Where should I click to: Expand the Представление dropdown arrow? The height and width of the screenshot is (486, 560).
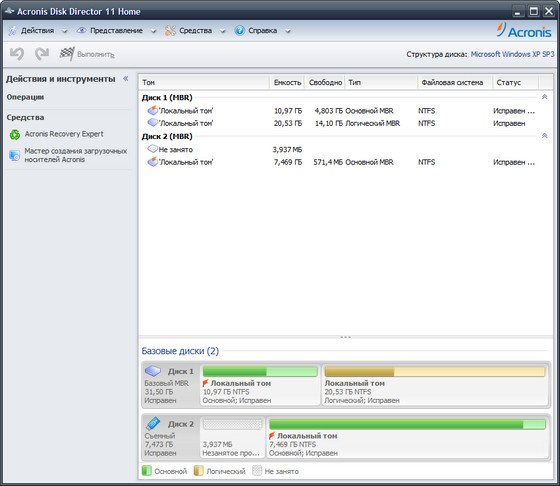click(154, 31)
